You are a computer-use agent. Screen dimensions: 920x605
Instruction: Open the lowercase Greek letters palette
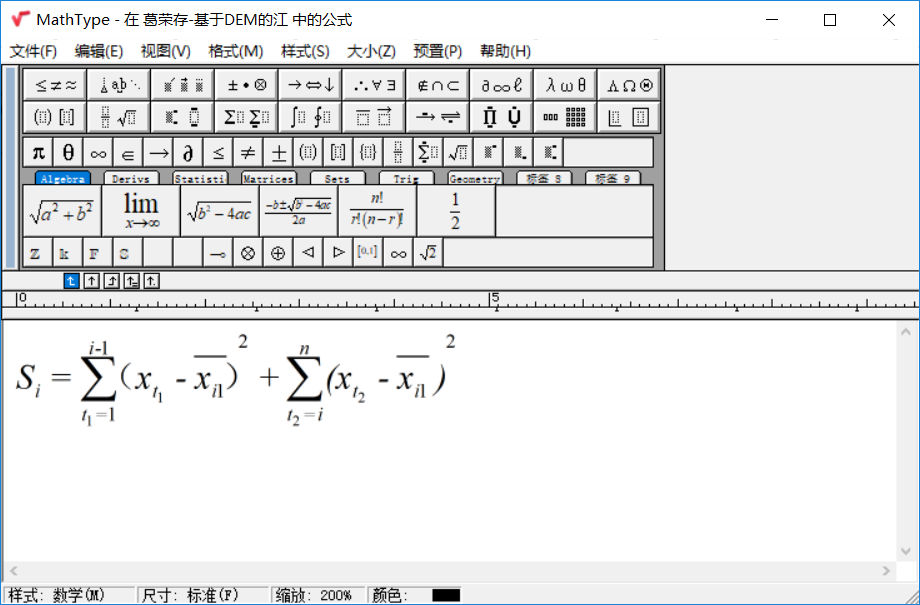pyautogui.click(x=565, y=85)
